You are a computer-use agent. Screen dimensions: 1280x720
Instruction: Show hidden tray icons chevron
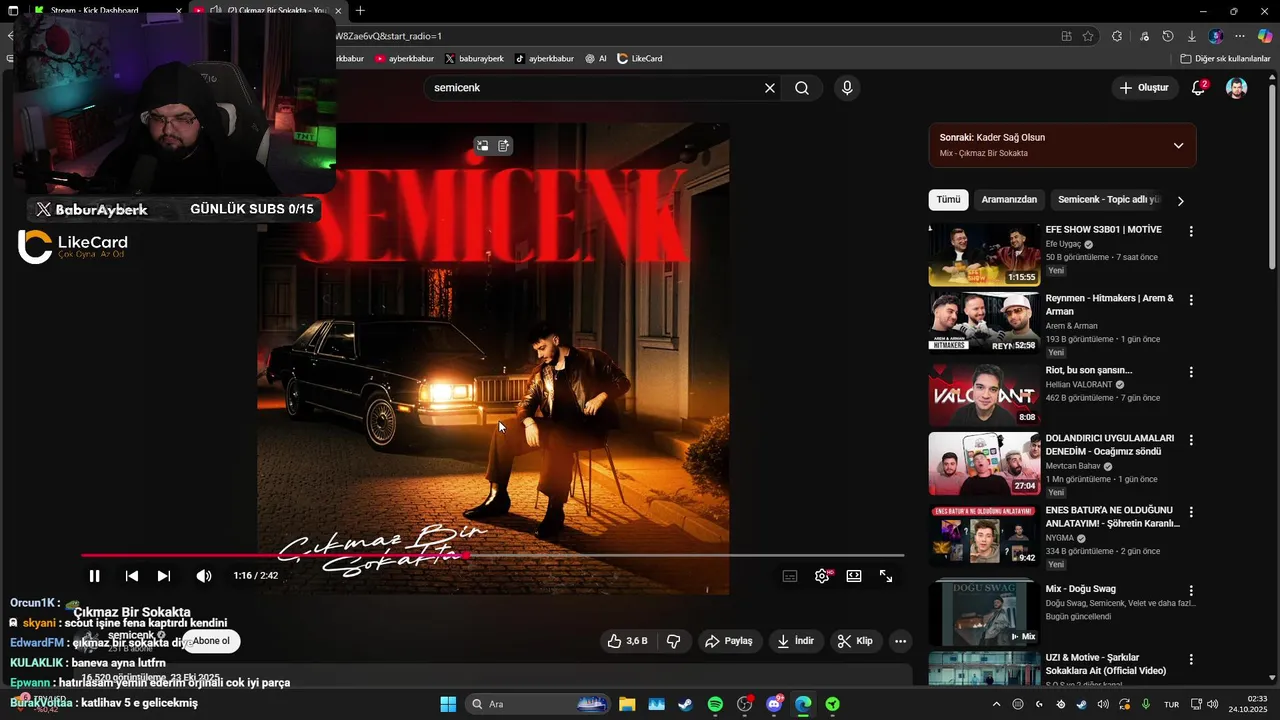pyautogui.click(x=996, y=704)
